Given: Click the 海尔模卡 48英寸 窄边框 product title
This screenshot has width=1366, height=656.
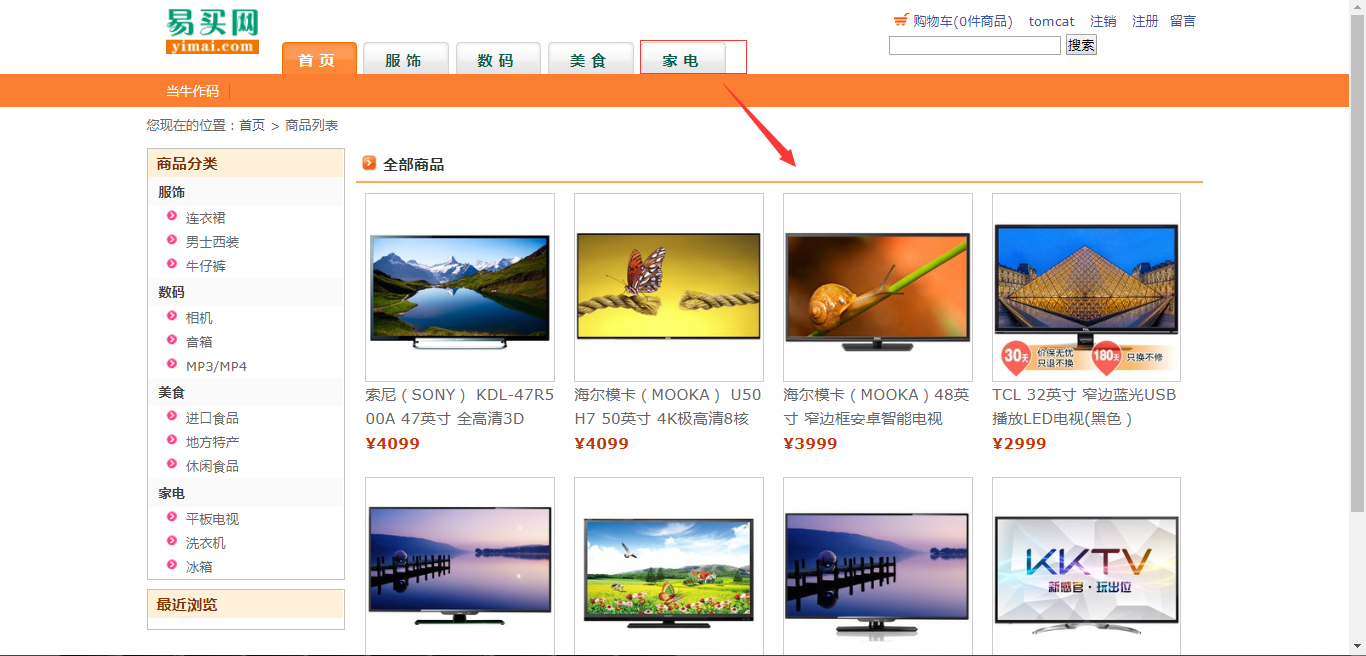Looking at the screenshot, I should pyautogui.click(x=877, y=407).
